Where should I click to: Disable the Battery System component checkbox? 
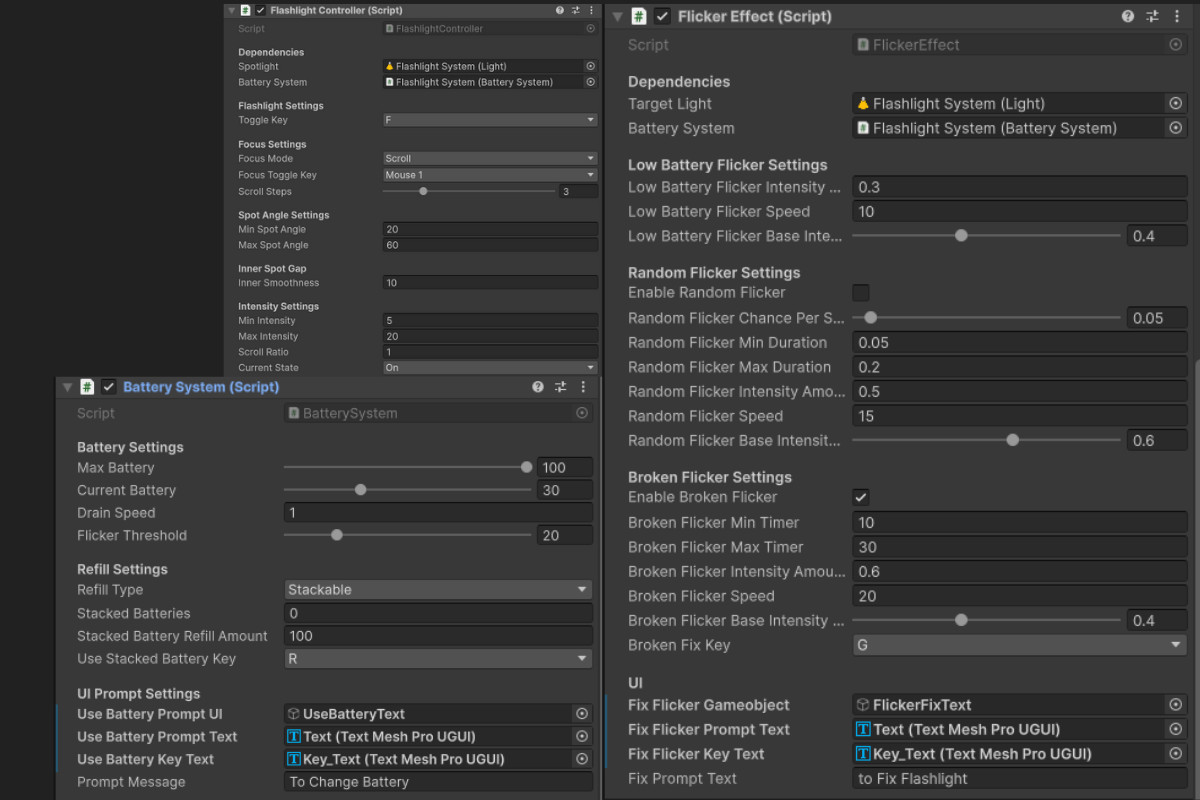(109, 387)
